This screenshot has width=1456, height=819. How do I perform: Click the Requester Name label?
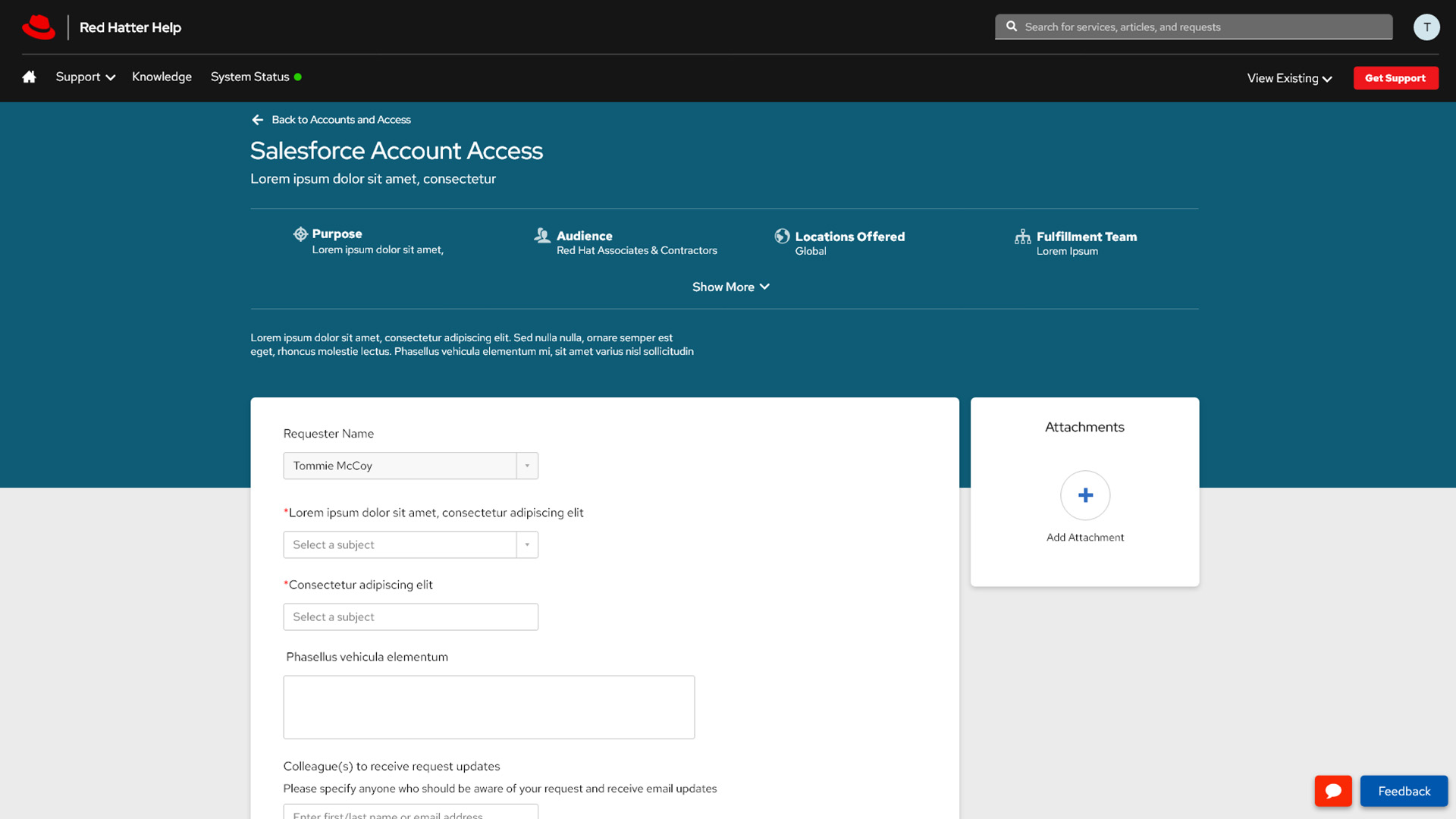[x=328, y=434]
